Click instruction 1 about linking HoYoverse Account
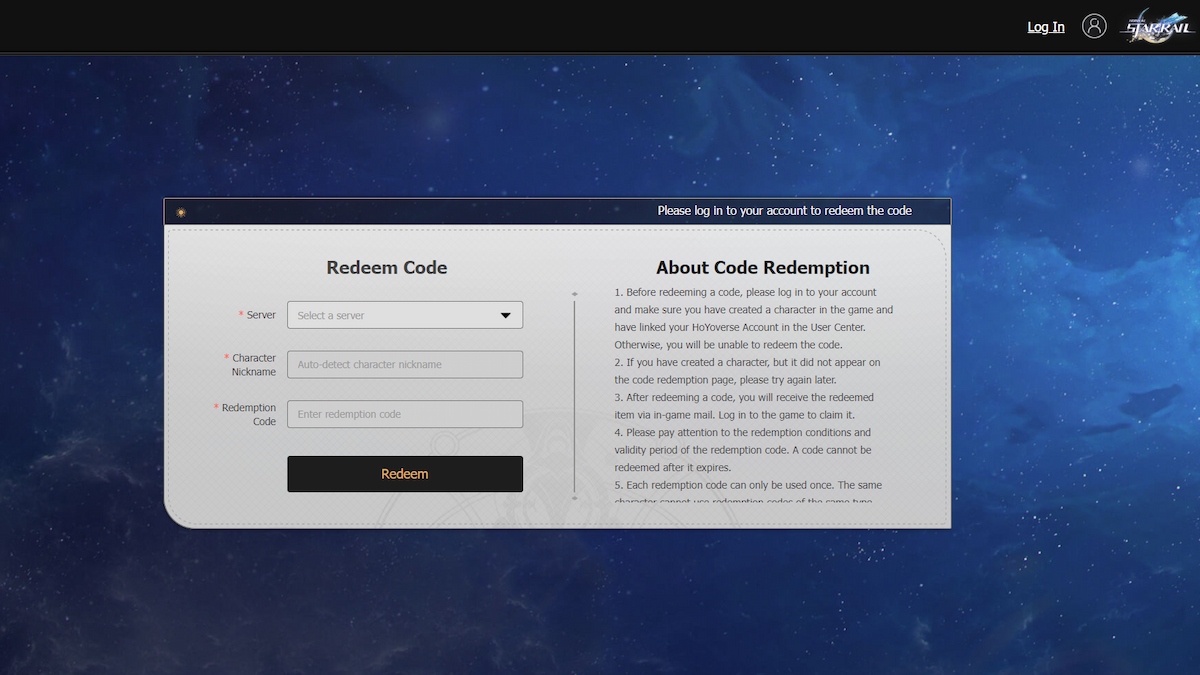 [x=753, y=318]
